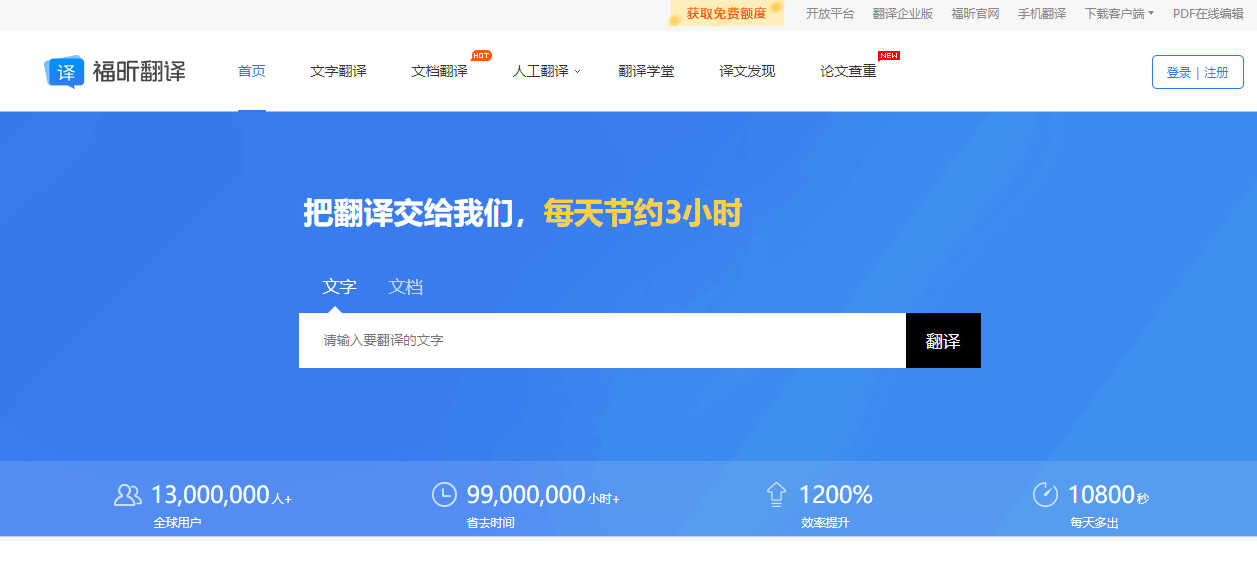Open the 下载客户端 dropdown menu

(1119, 14)
